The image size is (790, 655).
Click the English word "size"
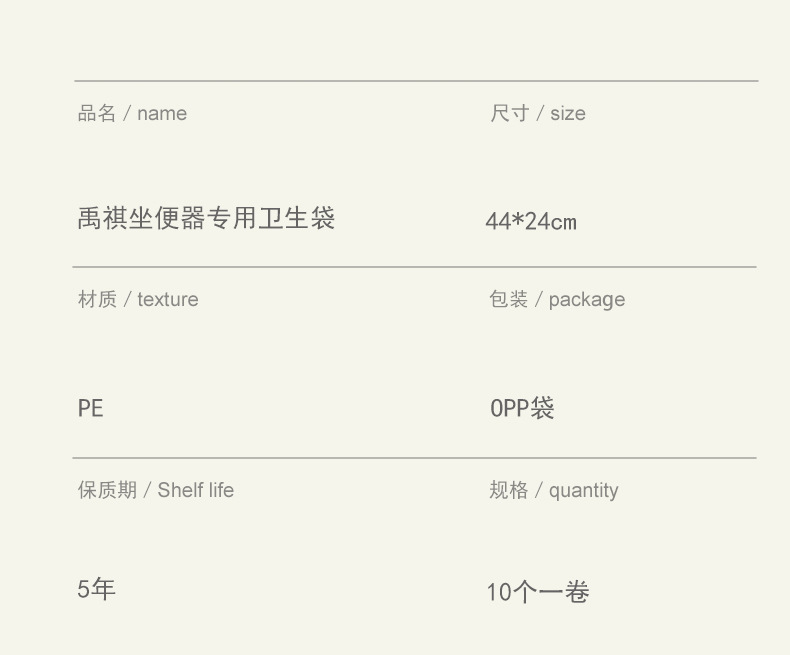[567, 114]
